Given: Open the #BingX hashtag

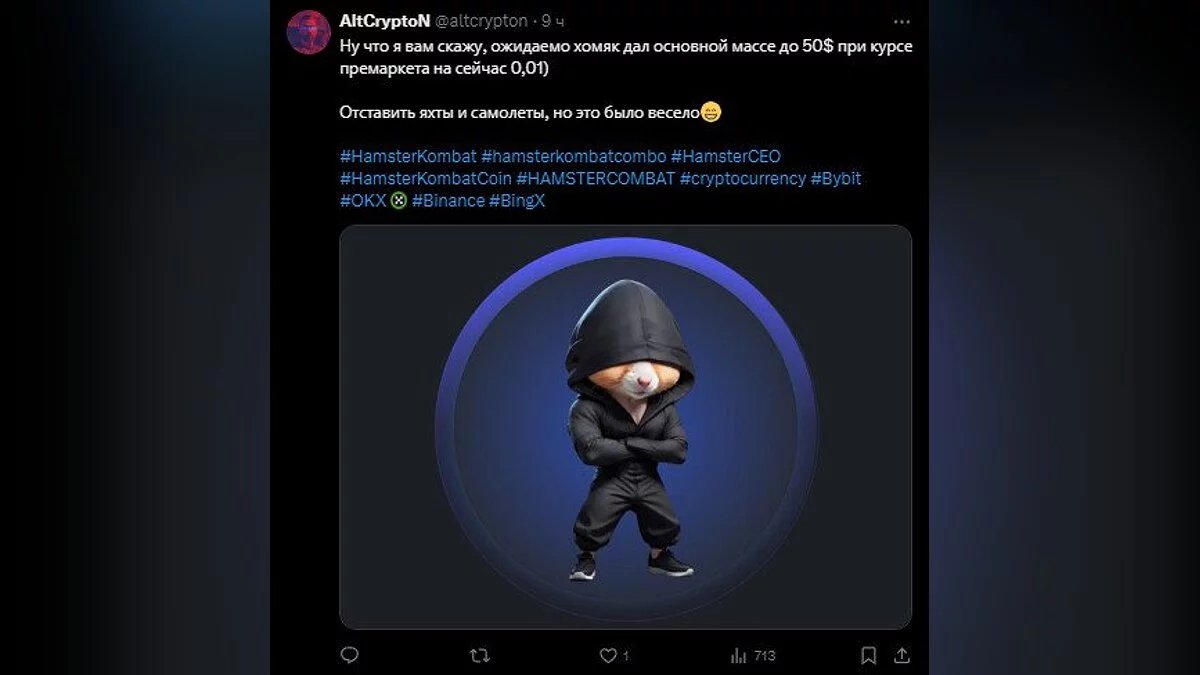Looking at the screenshot, I should click(516, 201).
